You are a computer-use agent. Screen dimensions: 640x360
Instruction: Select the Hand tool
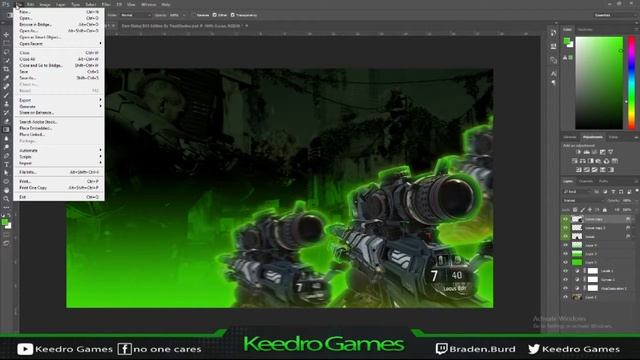pyautogui.click(x=6, y=190)
